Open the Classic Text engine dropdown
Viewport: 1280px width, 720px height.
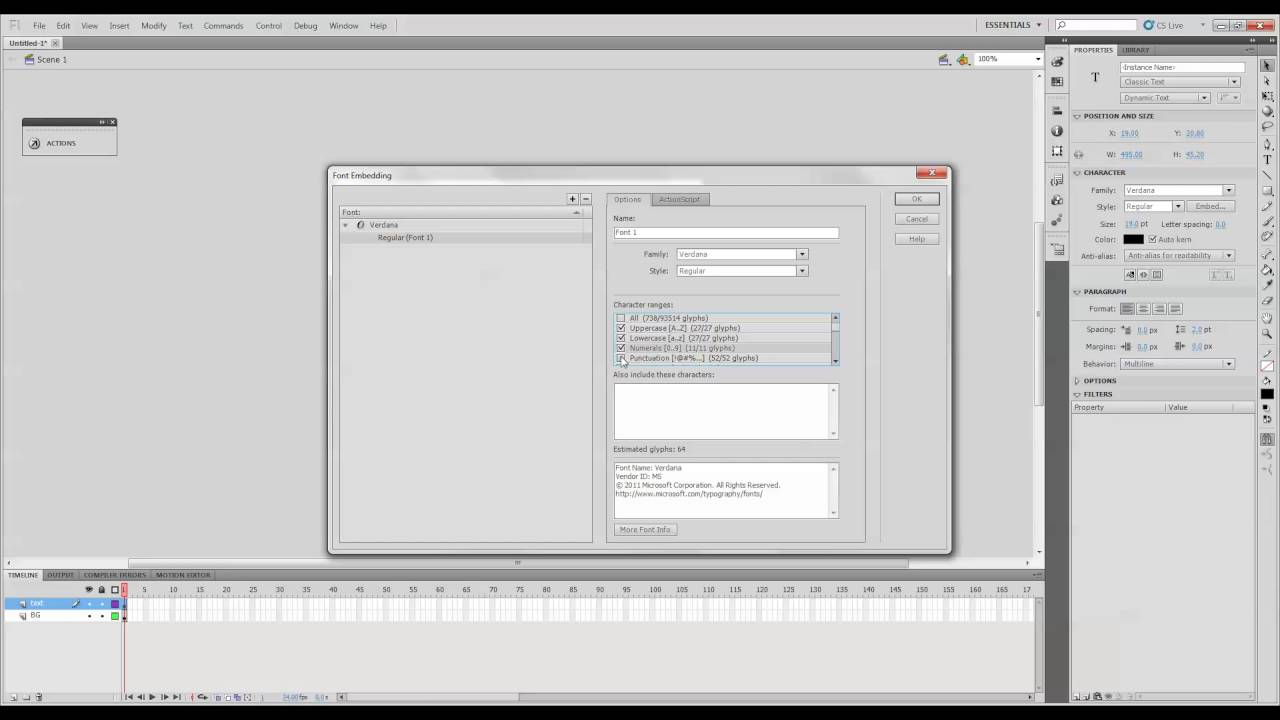tap(1180, 82)
